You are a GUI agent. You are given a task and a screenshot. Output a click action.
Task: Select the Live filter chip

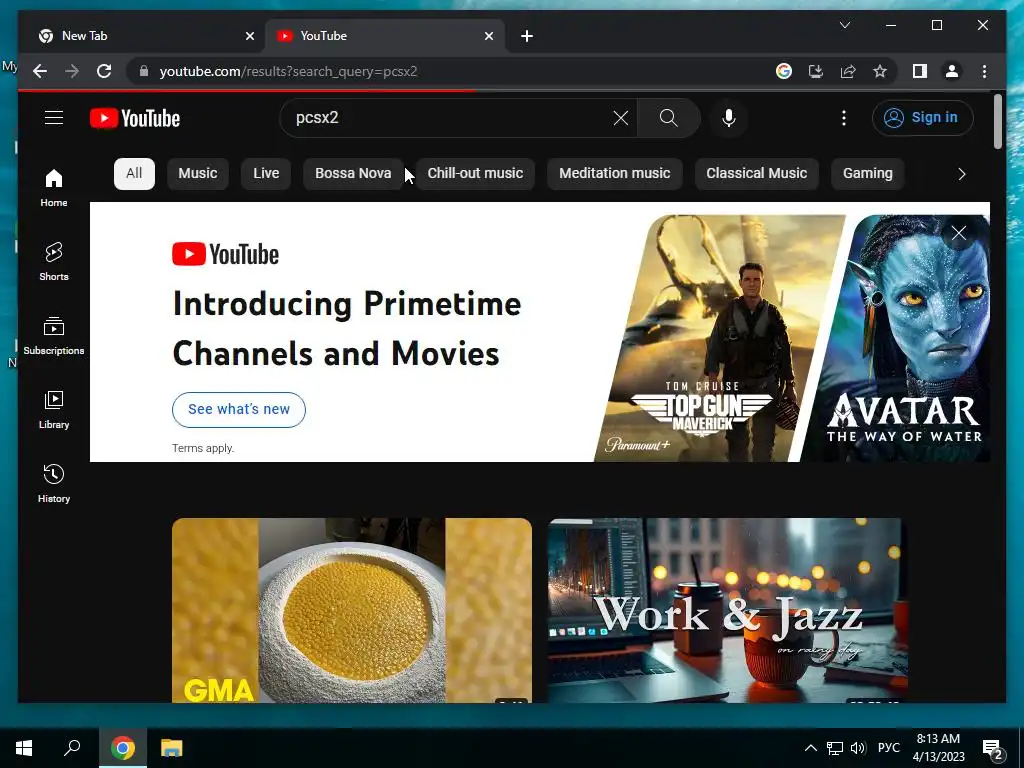266,174
